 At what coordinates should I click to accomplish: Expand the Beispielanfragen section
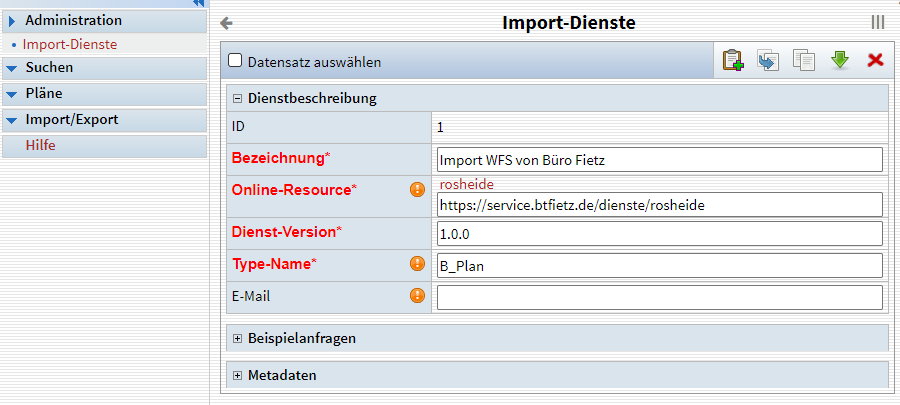238,338
